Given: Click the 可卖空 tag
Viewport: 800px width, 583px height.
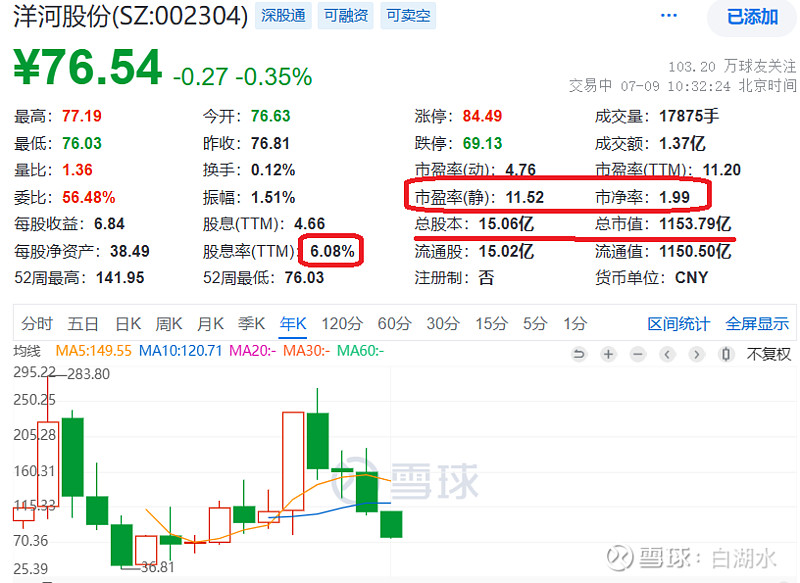Looking at the screenshot, I should click(x=408, y=16).
